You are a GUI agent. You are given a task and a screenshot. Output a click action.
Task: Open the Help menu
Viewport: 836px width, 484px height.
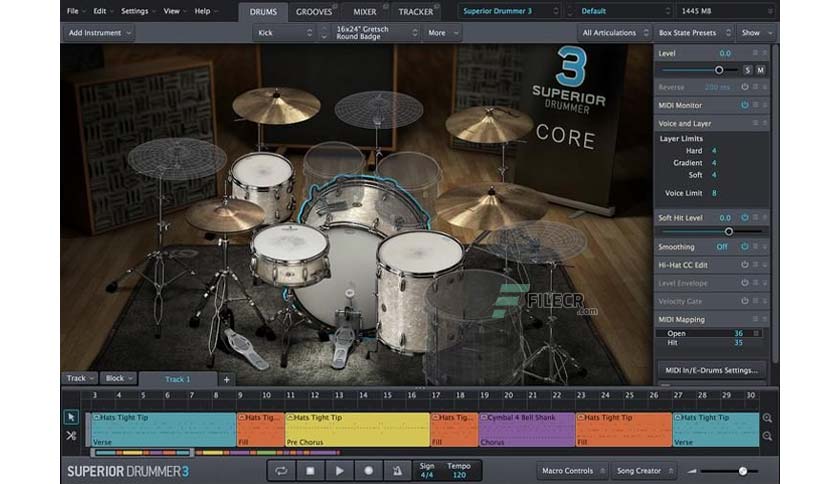pyautogui.click(x=205, y=11)
